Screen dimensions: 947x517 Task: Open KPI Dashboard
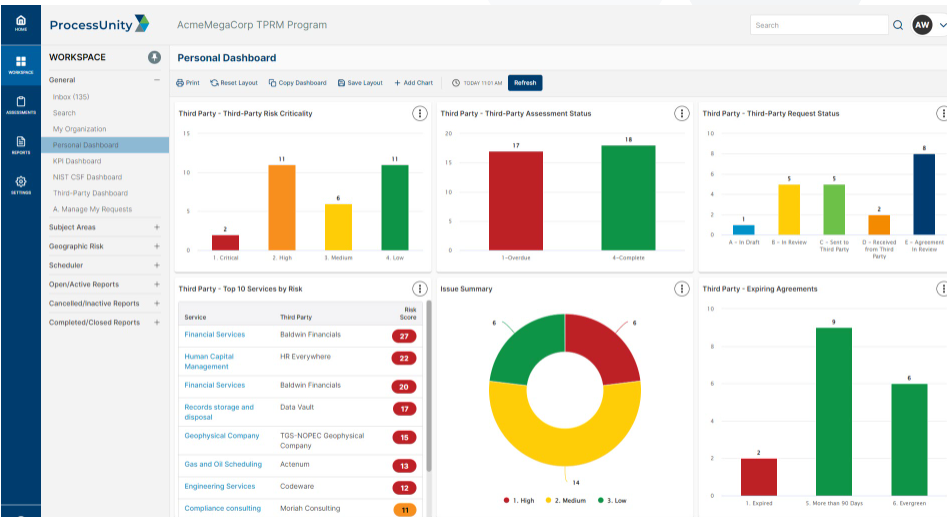coord(77,161)
